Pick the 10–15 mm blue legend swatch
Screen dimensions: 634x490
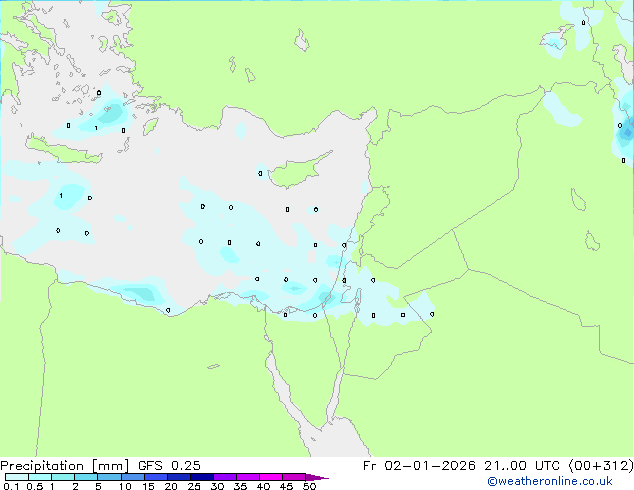[x=133, y=477]
